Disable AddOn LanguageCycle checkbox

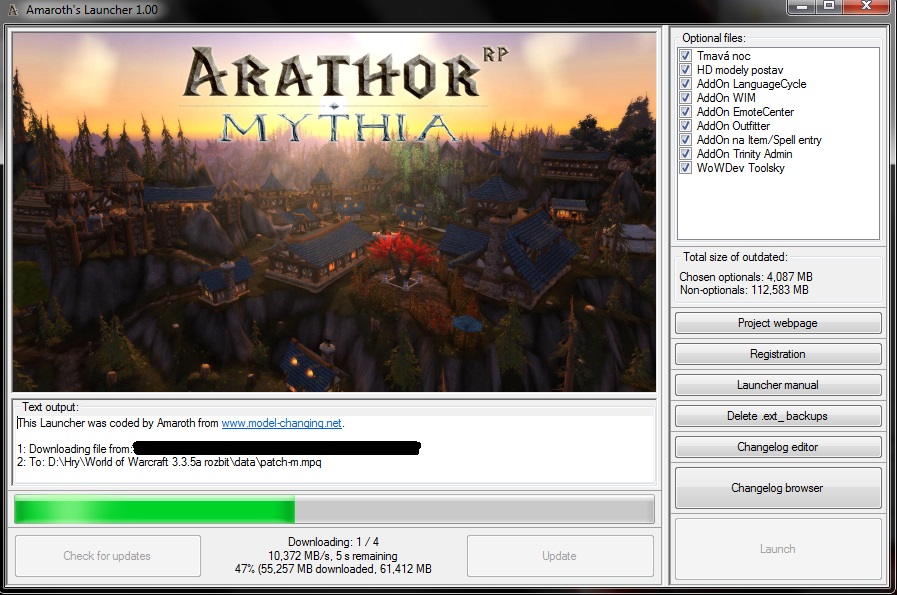685,84
